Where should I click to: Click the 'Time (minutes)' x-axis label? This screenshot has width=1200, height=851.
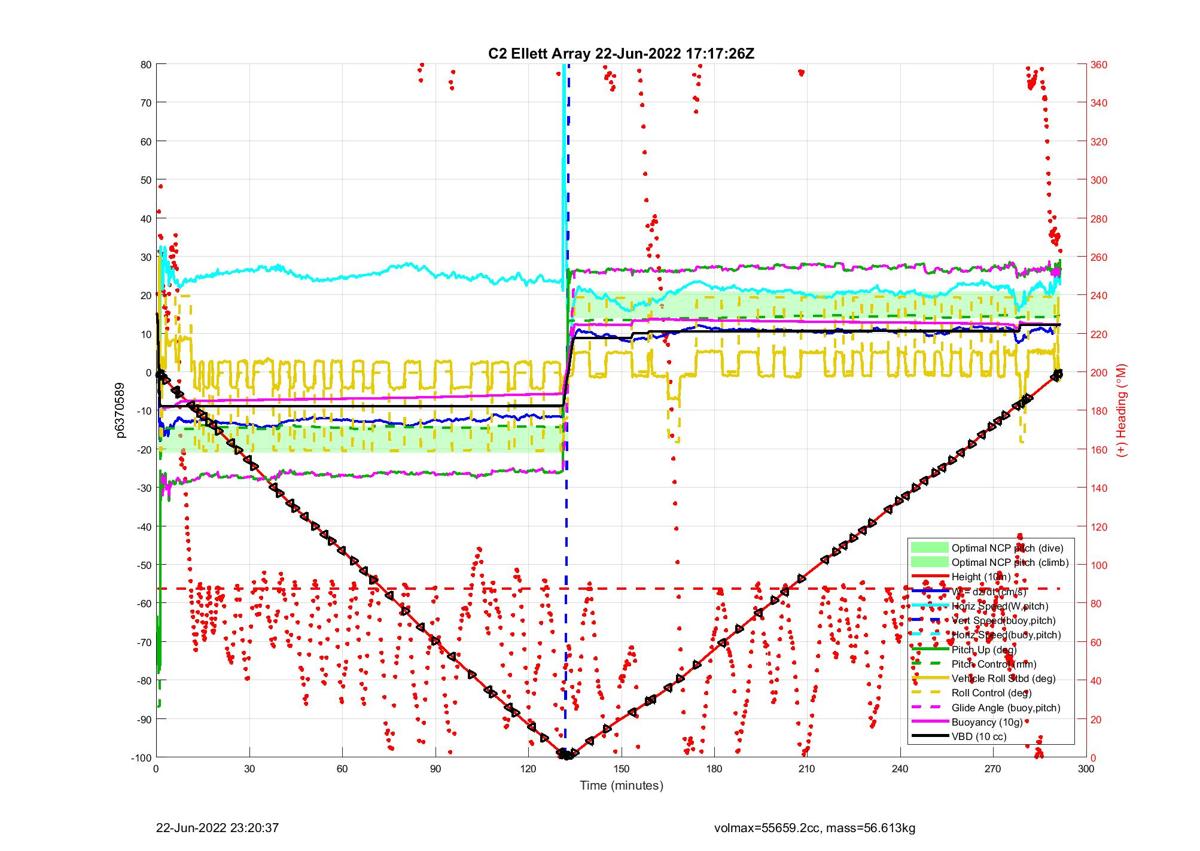pyautogui.click(x=621, y=785)
